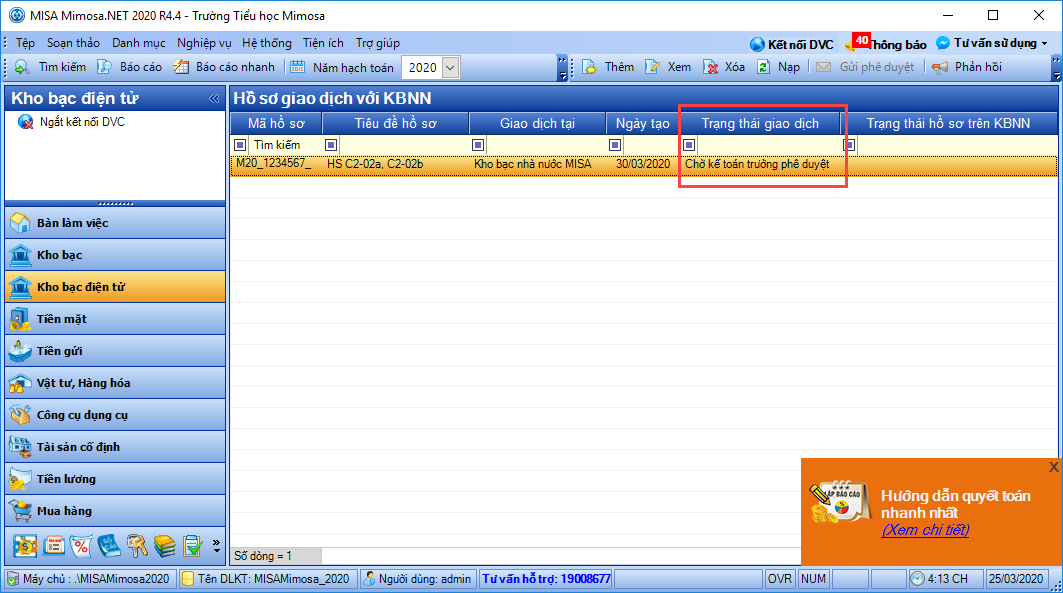The width and height of the screenshot is (1063, 593).
Task: Toggle filter box for Tiêu đề hồ sơ column
Action: coord(331,145)
